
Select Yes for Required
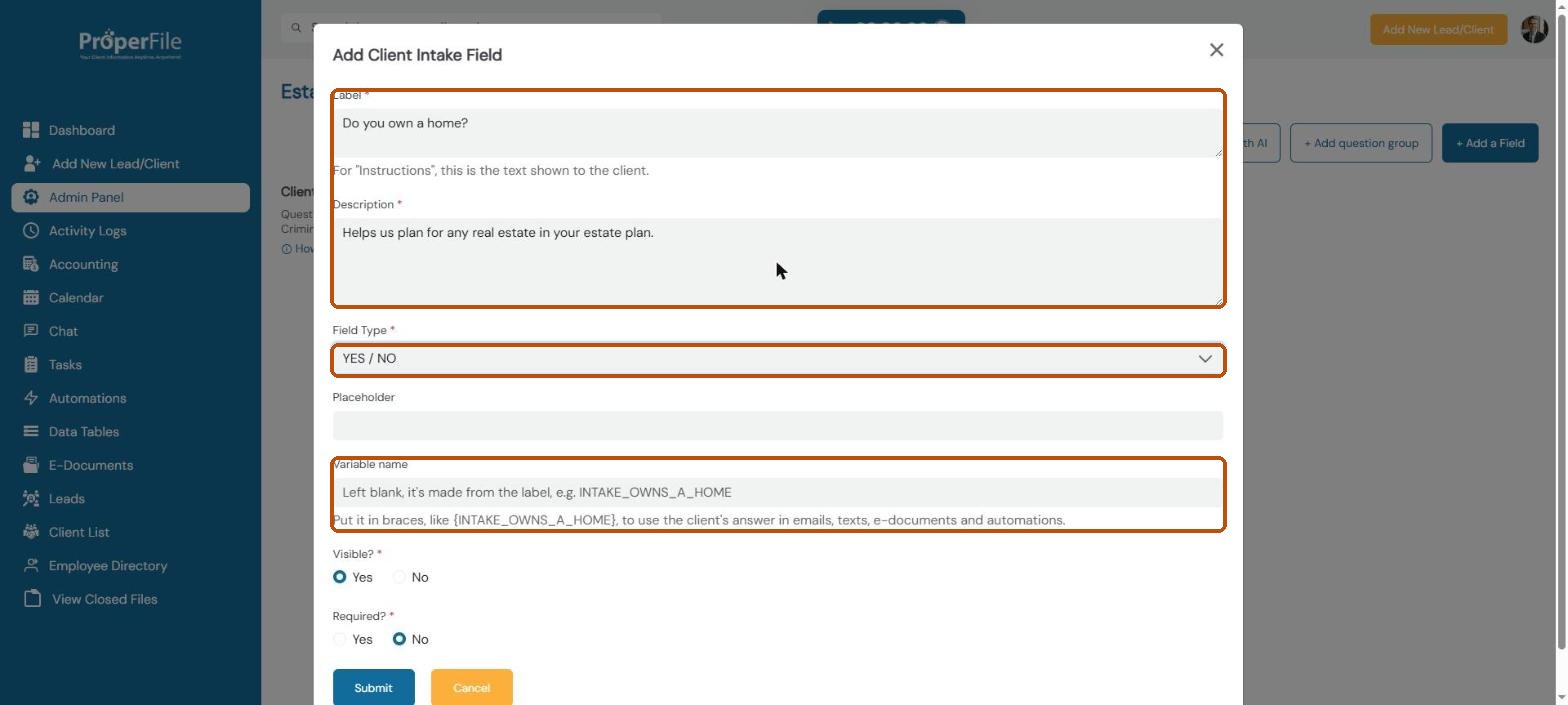click(x=340, y=639)
